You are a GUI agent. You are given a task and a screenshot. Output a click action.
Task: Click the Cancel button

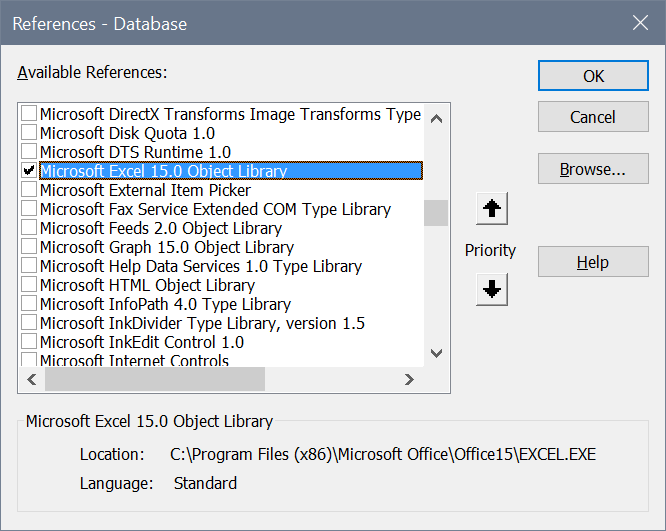pos(593,117)
